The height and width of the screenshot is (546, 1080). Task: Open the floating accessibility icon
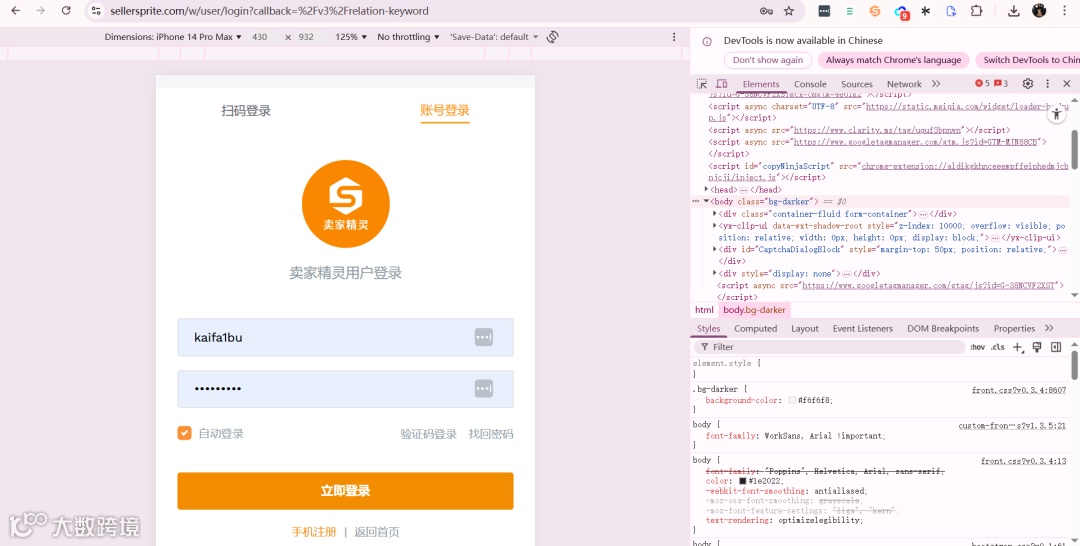point(1057,114)
